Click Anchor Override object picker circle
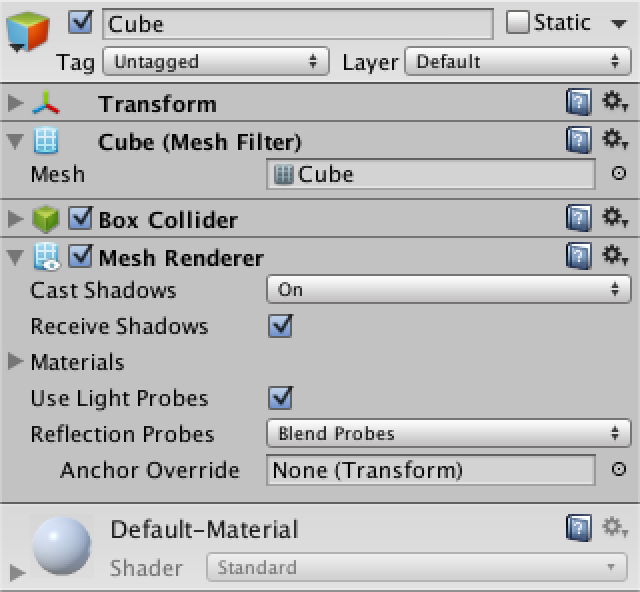This screenshot has width=640, height=592. (x=619, y=469)
